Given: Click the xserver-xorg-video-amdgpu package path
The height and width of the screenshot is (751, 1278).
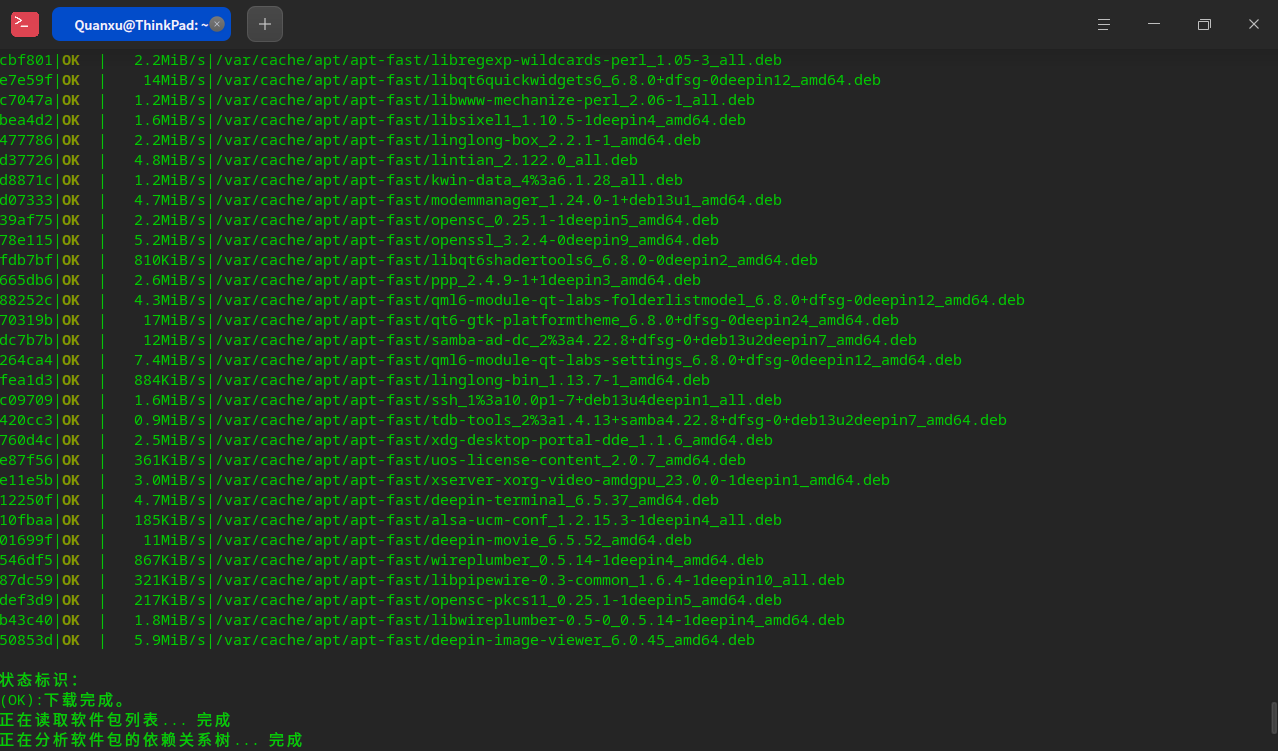Looking at the screenshot, I should [553, 480].
